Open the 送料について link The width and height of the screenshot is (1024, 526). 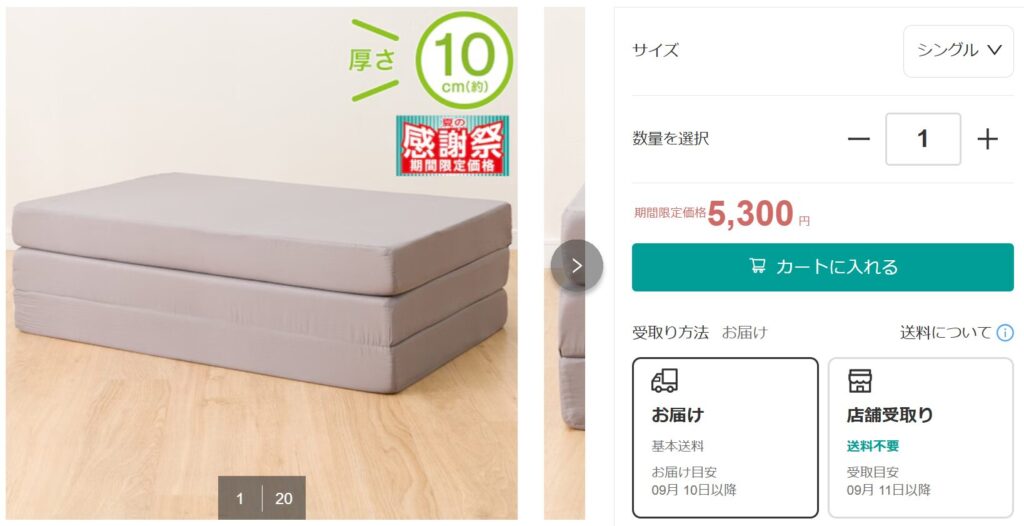945,333
